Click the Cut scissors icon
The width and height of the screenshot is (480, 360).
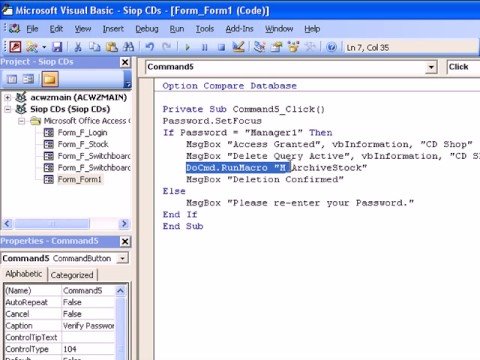(78, 47)
